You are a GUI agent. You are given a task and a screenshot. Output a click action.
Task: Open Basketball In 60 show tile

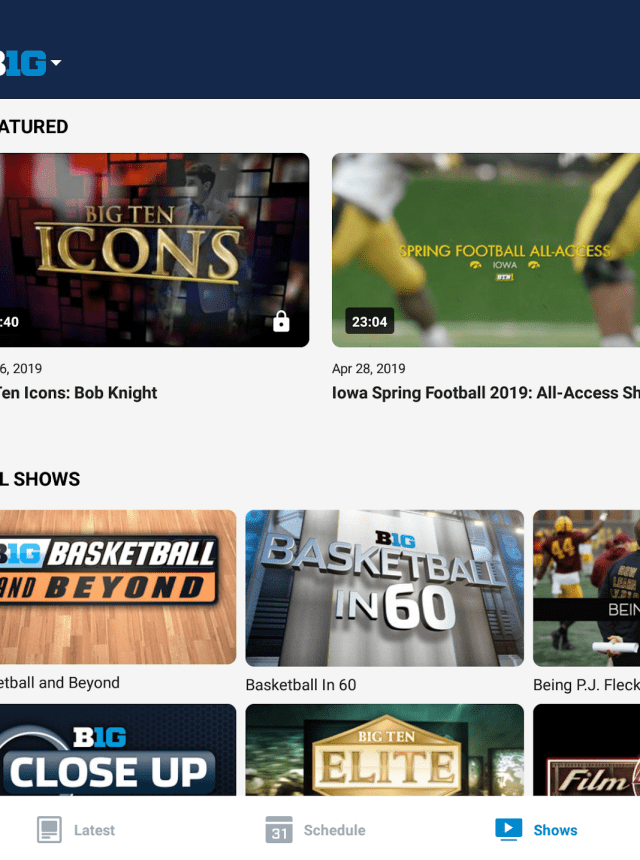(x=384, y=588)
